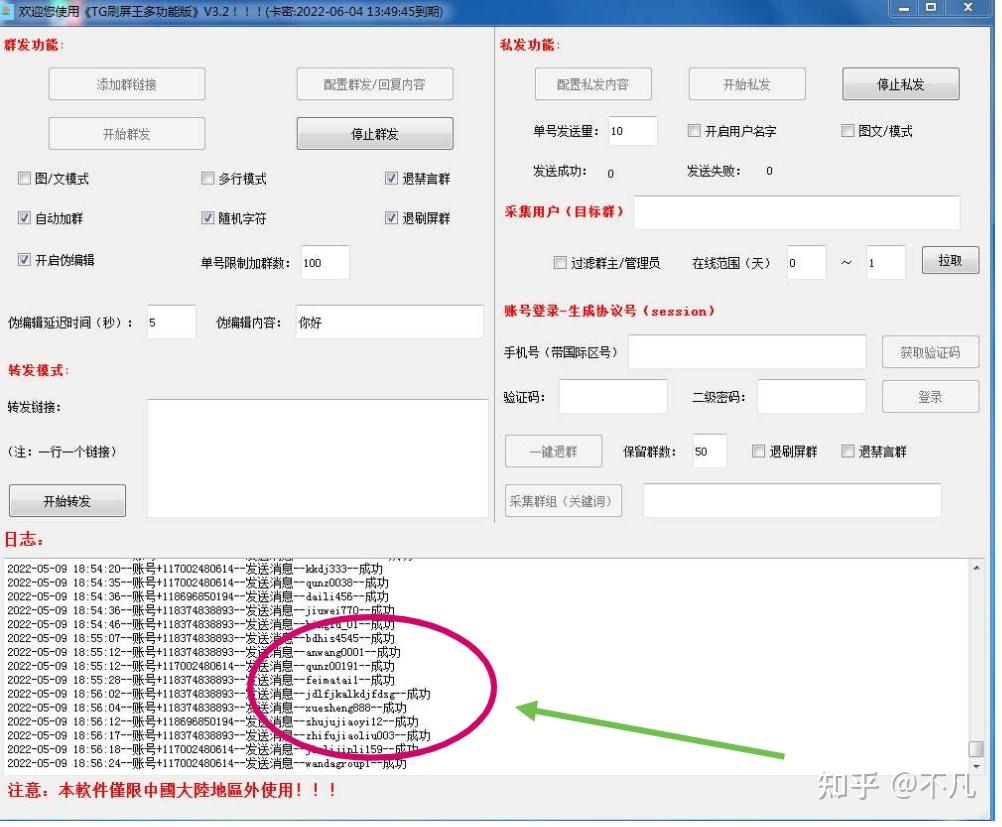Screen dimensions: 1002x827
Task: Disable the 自动加群 checkbox
Action: 24,217
